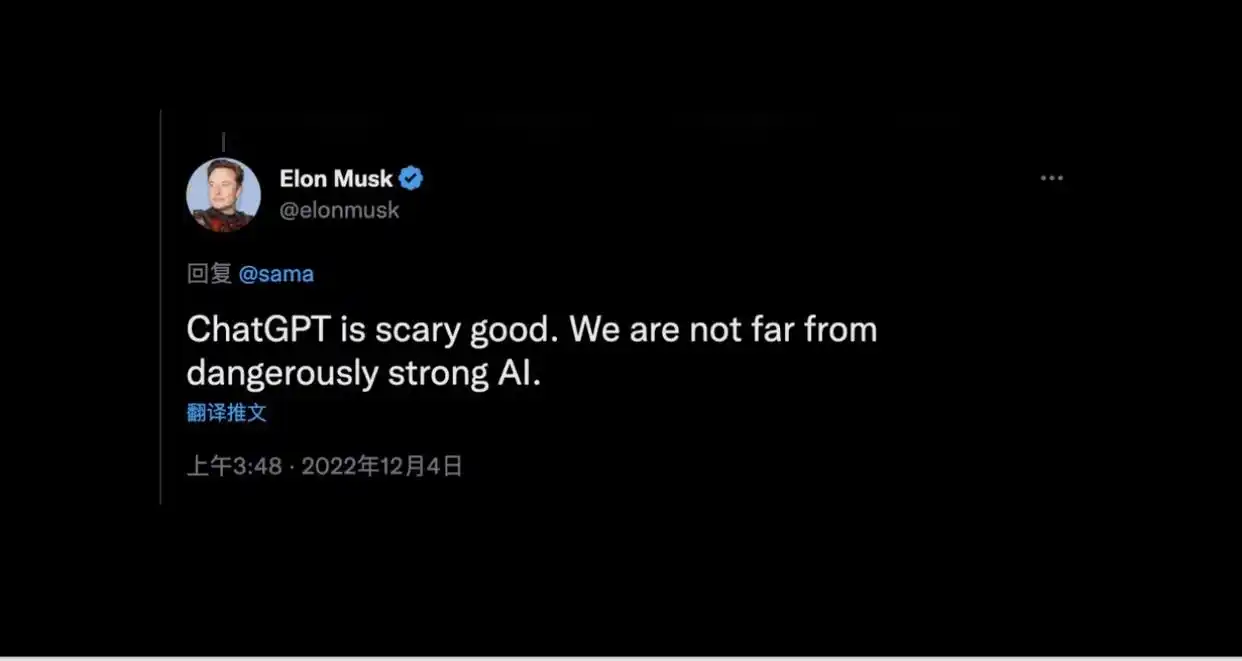Click the 翻译推文 translate link

(227, 412)
